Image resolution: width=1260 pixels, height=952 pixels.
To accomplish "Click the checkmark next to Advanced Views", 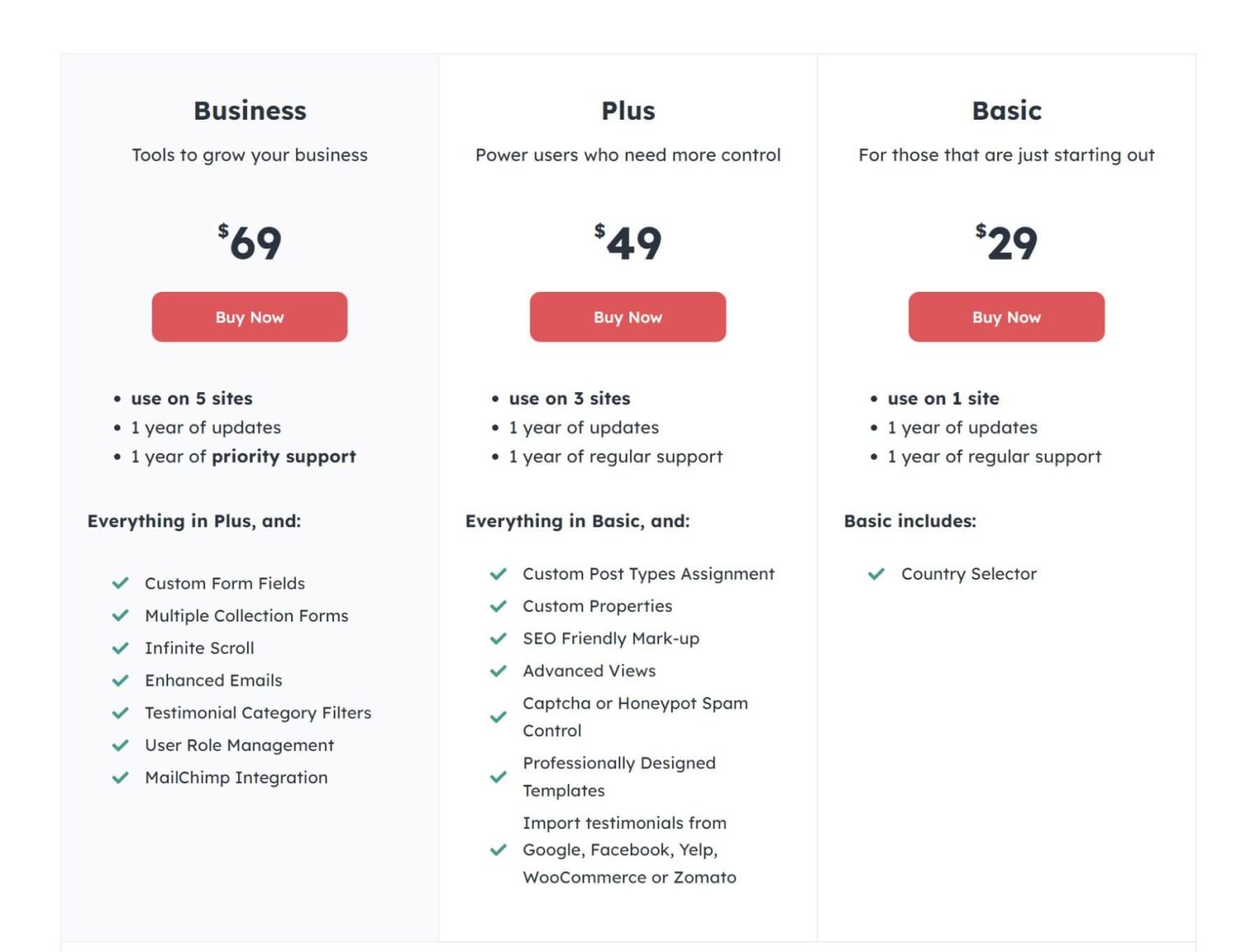I will (499, 671).
